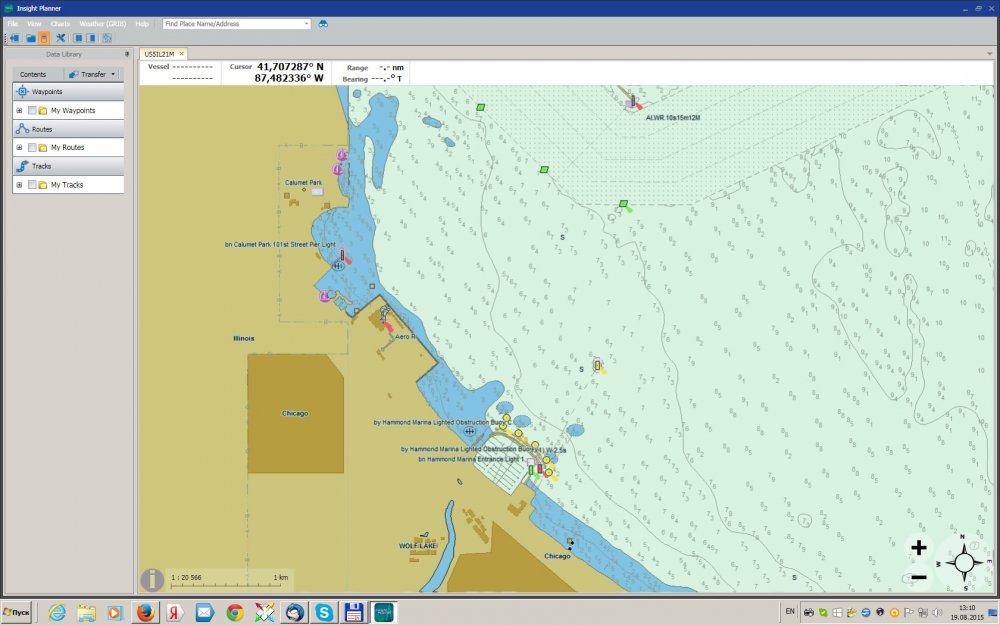Click the binoculars search icon
The height and width of the screenshot is (625, 1000).
click(x=323, y=23)
